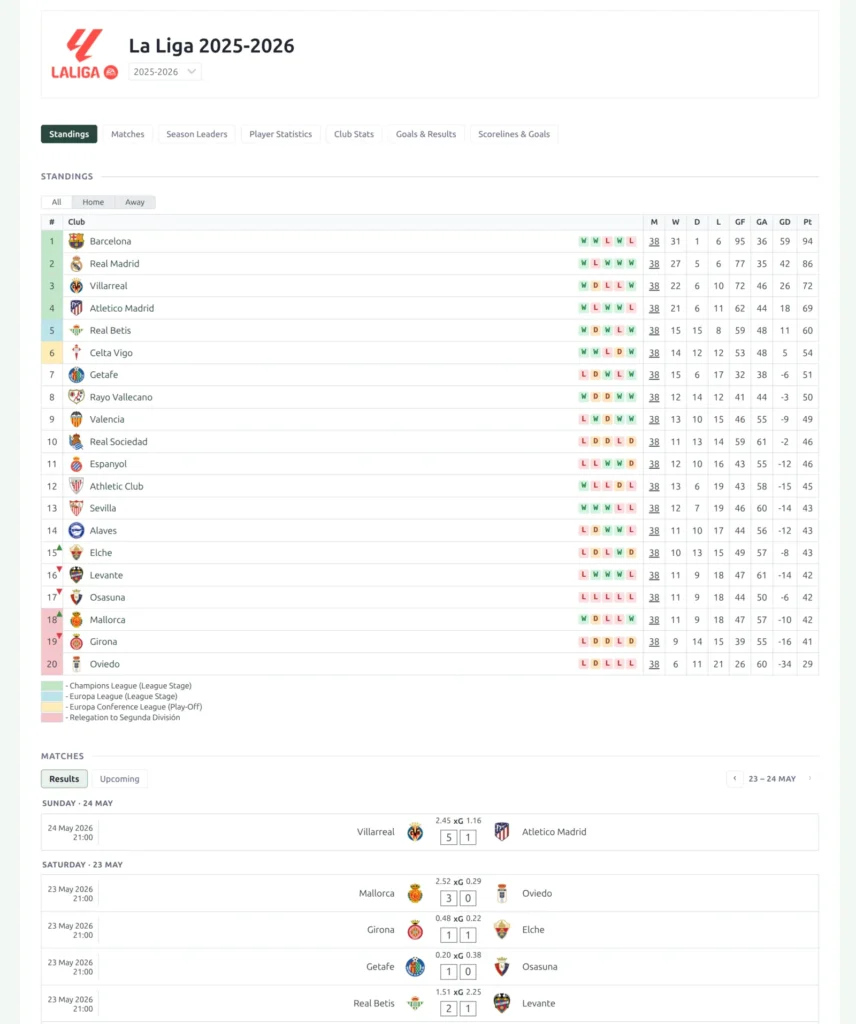The height and width of the screenshot is (1024, 856).
Task: Show Upcoming matches
Action: click(119, 778)
